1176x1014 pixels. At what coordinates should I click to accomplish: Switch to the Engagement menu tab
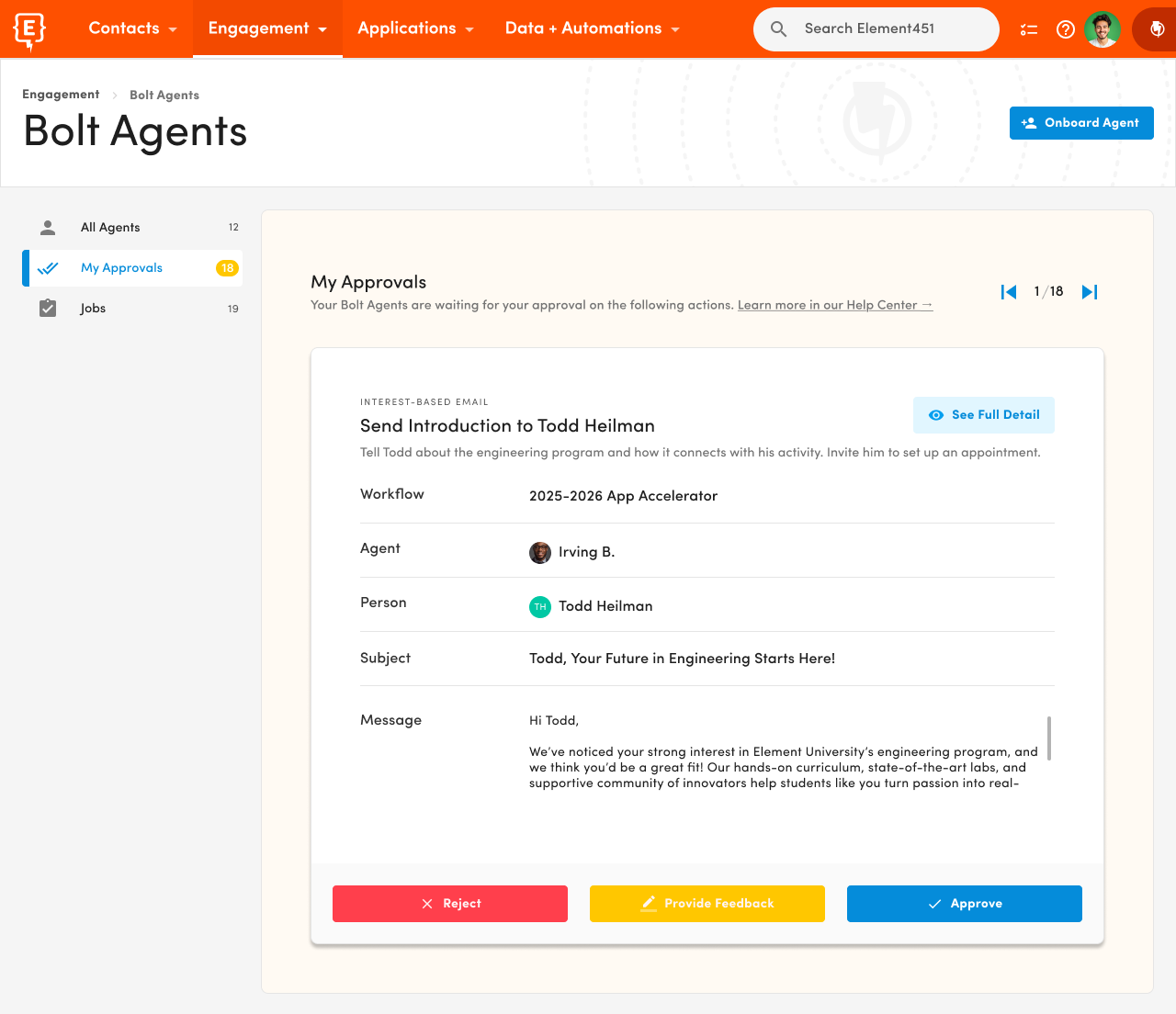point(266,28)
